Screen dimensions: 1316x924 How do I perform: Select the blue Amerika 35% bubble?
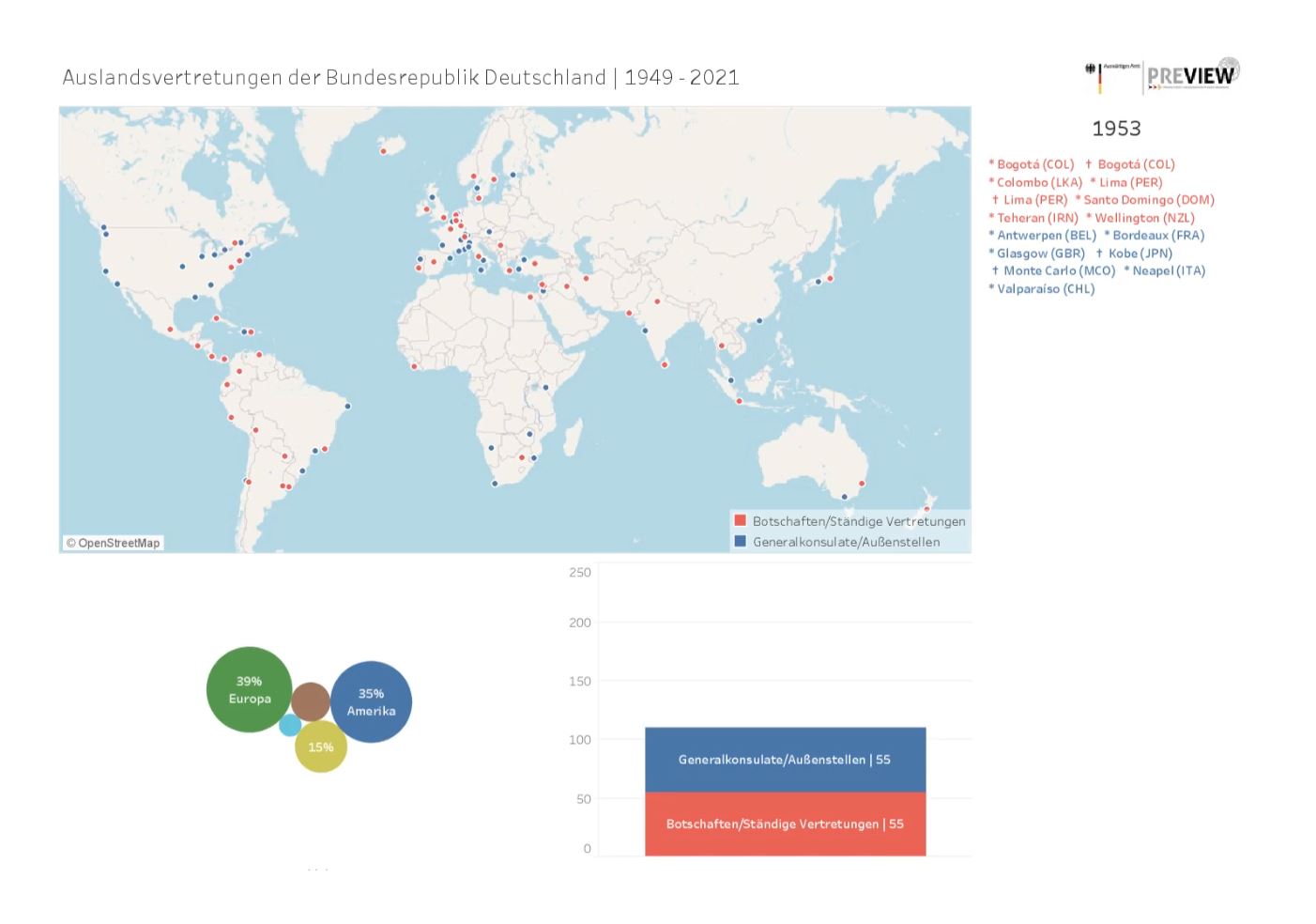click(372, 701)
